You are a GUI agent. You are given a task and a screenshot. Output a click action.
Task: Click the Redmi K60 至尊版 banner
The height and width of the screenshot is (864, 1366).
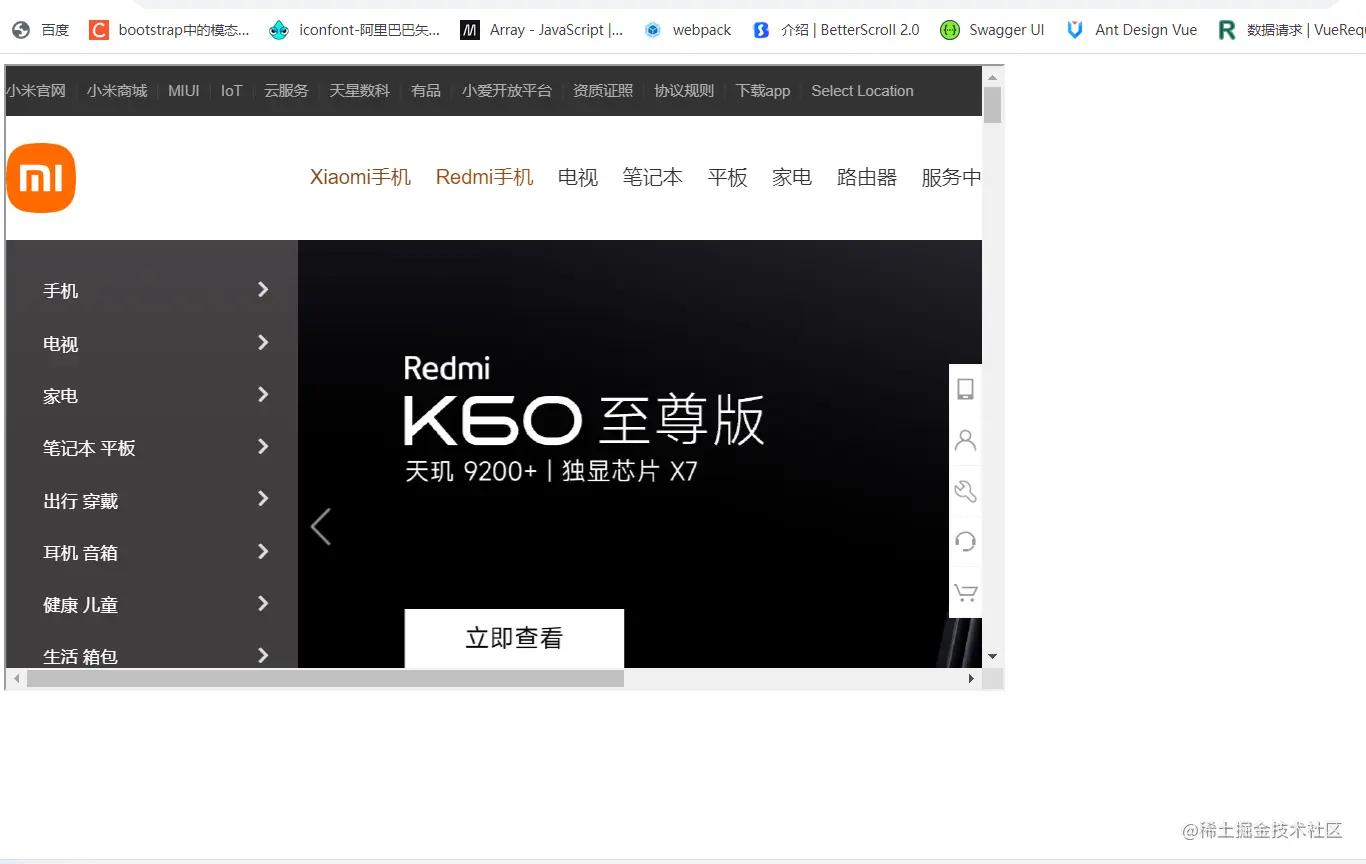[640, 454]
